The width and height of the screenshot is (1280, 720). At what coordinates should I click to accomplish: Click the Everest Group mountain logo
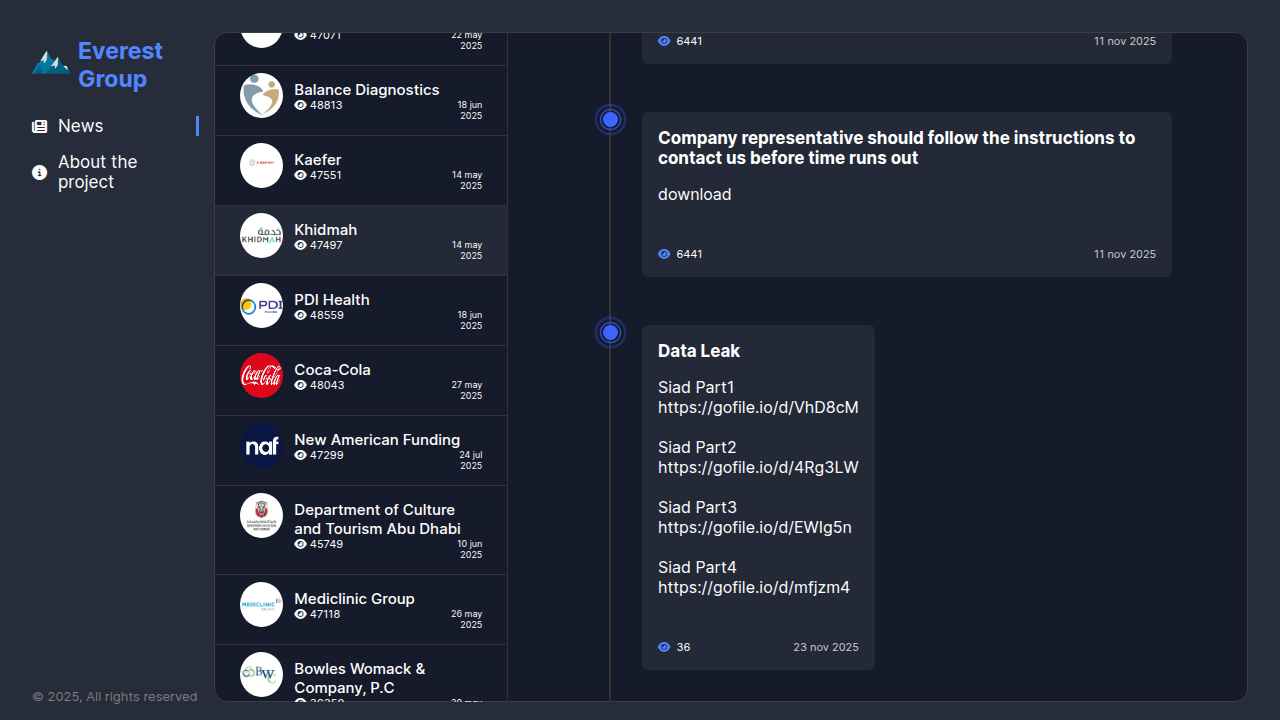[x=50, y=64]
